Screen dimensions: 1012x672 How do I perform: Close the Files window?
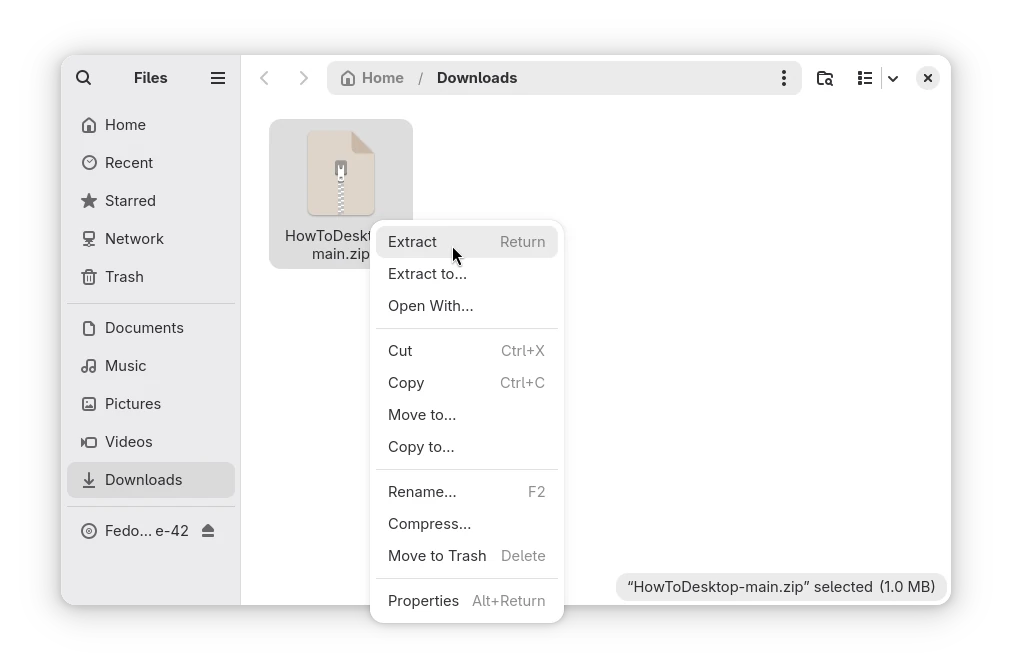[x=927, y=78]
